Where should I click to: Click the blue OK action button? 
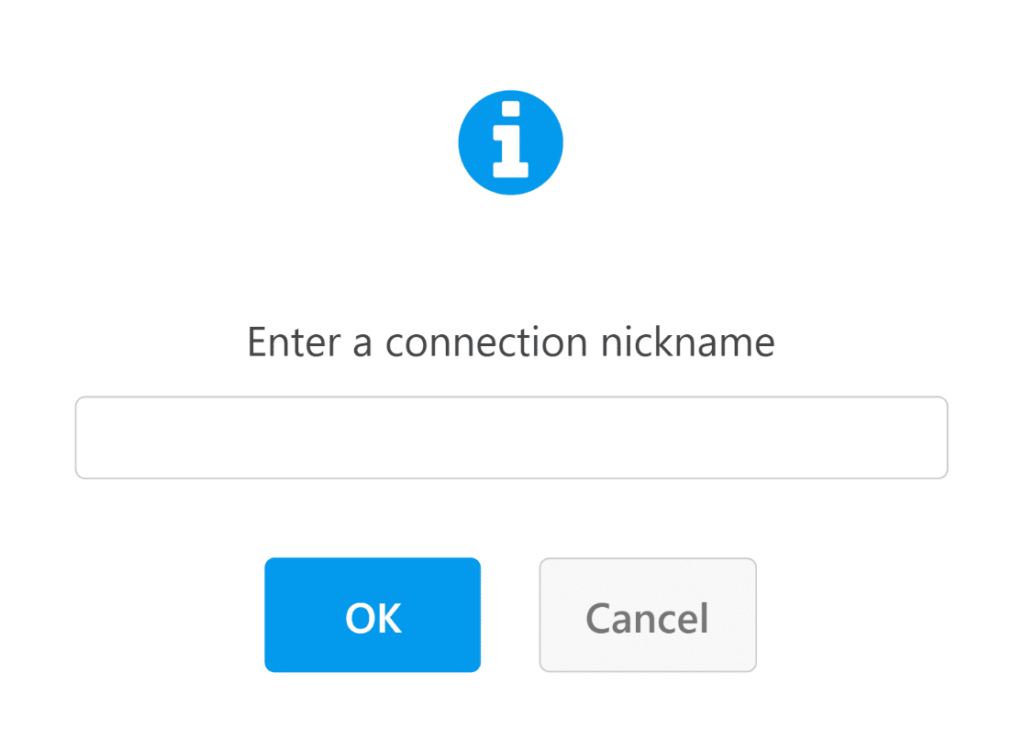click(x=372, y=614)
